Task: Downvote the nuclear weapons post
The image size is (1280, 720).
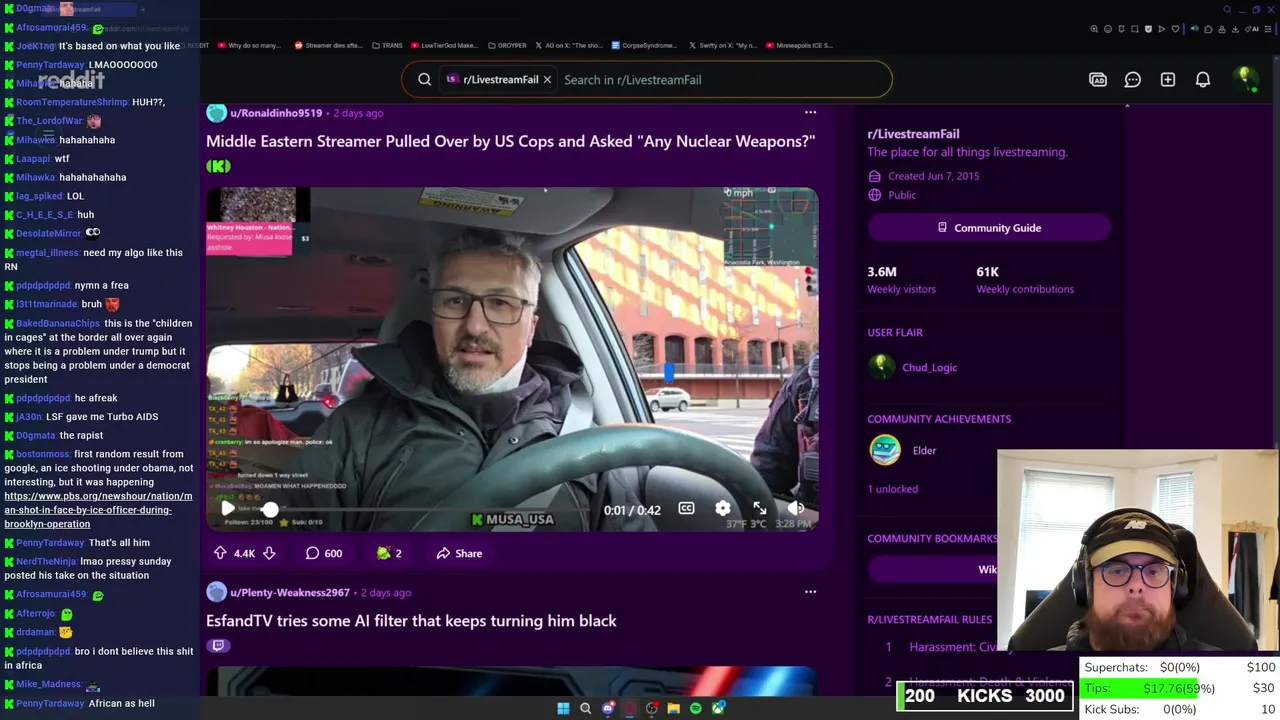Action: point(269,553)
